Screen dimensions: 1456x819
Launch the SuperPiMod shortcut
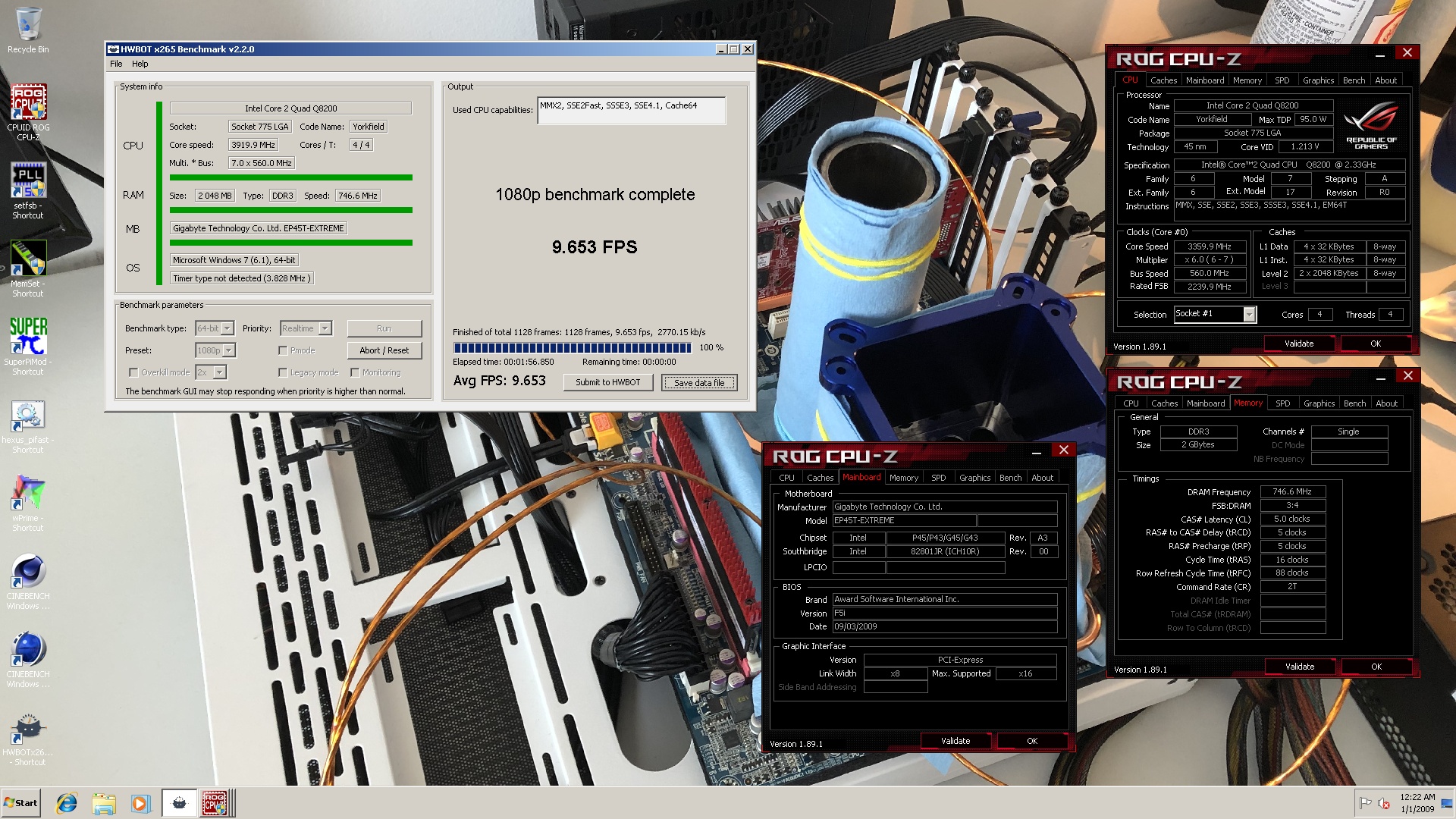(x=28, y=347)
